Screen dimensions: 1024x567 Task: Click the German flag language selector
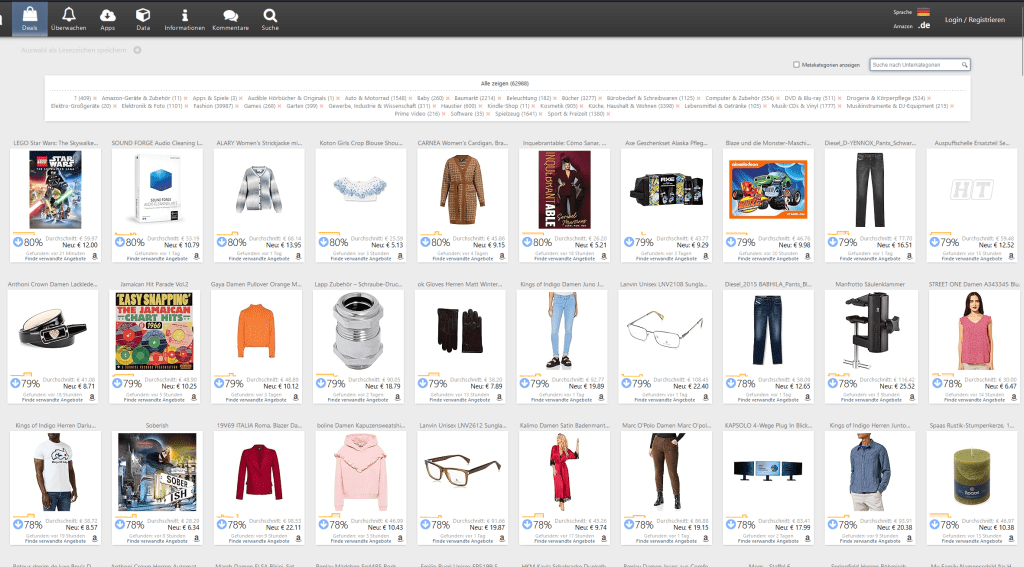coord(923,12)
